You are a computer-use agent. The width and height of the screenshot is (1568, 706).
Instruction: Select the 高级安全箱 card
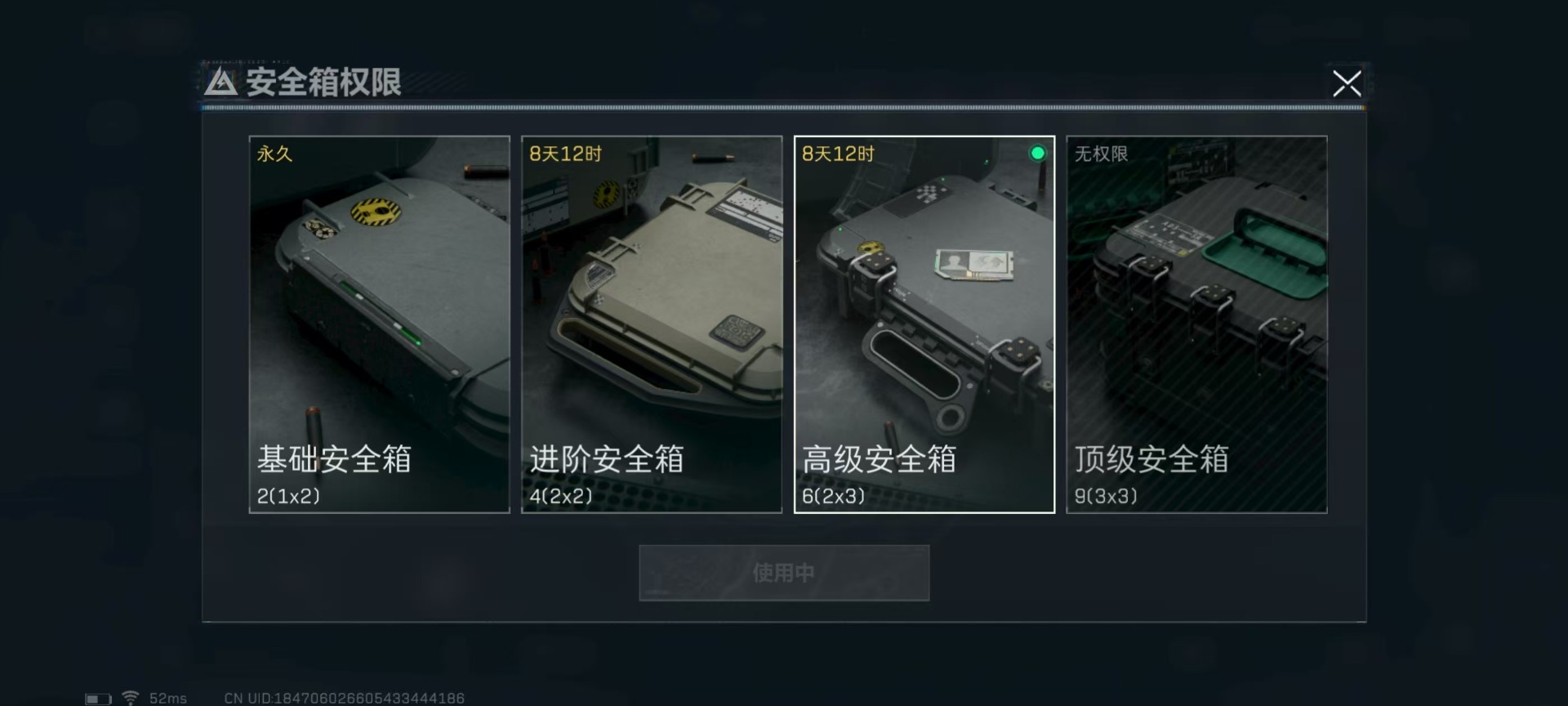pyautogui.click(x=924, y=324)
